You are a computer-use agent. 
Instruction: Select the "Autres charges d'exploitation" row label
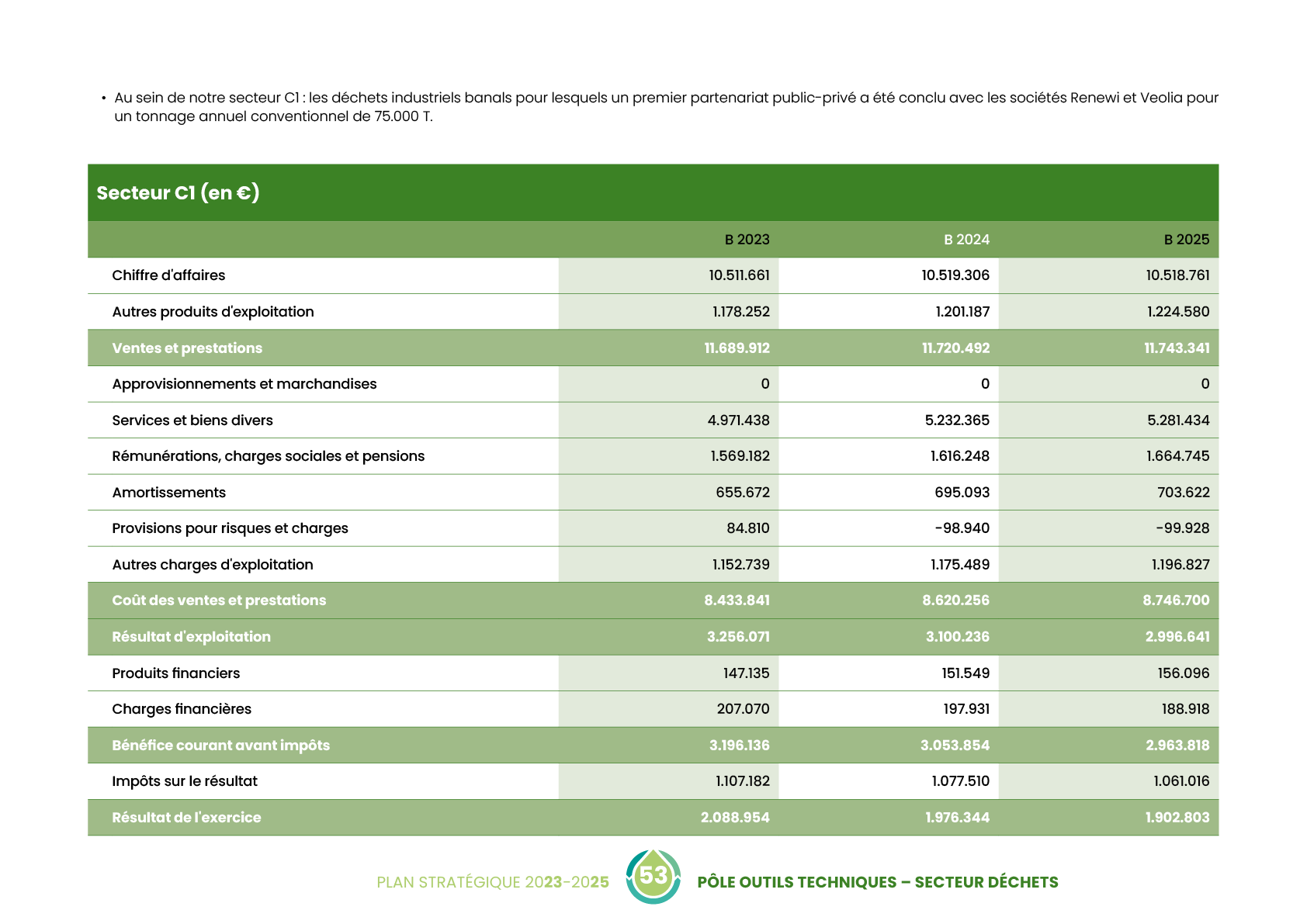pyautogui.click(x=213, y=565)
